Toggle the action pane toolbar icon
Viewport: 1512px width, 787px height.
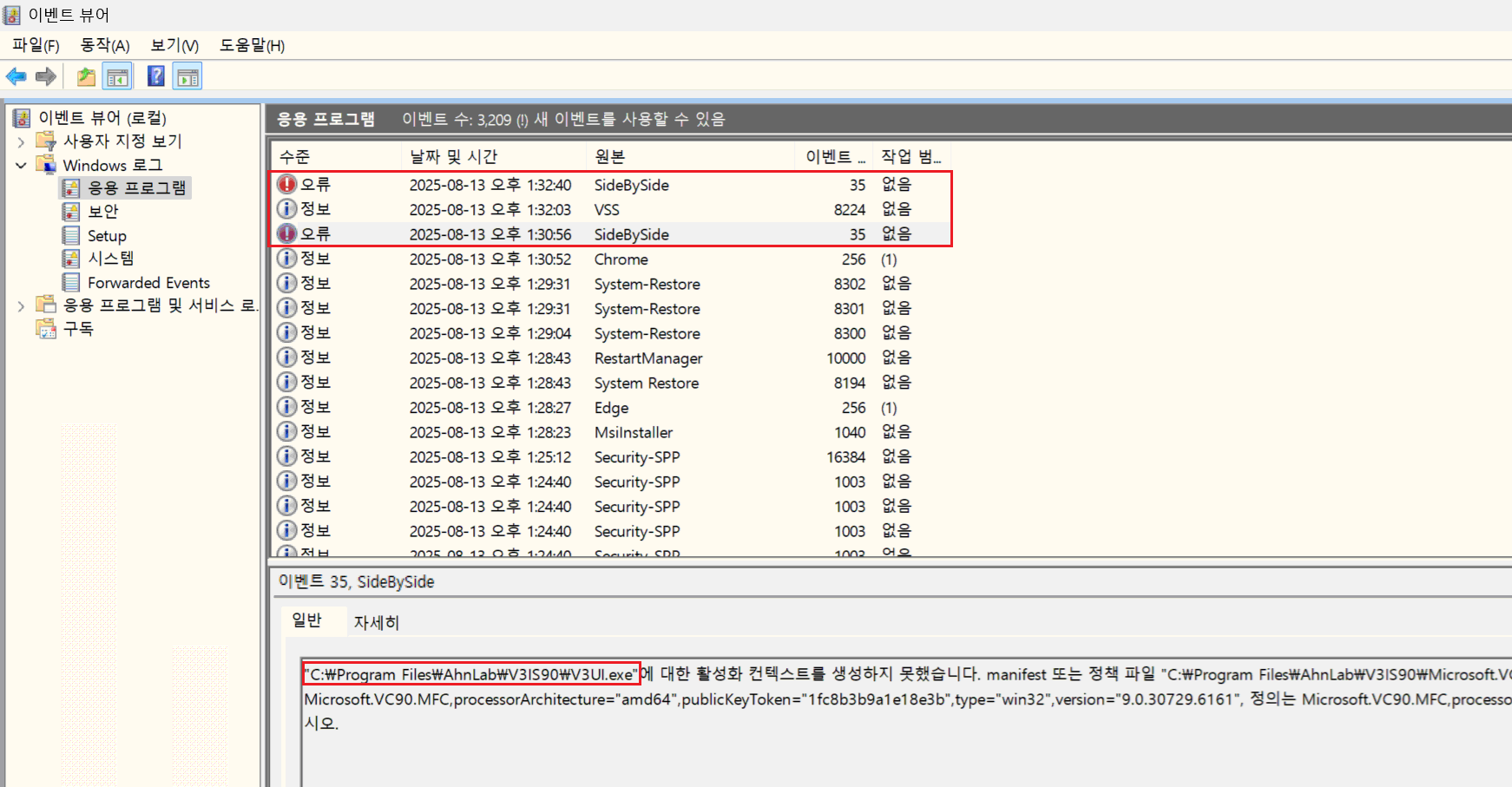click(187, 76)
